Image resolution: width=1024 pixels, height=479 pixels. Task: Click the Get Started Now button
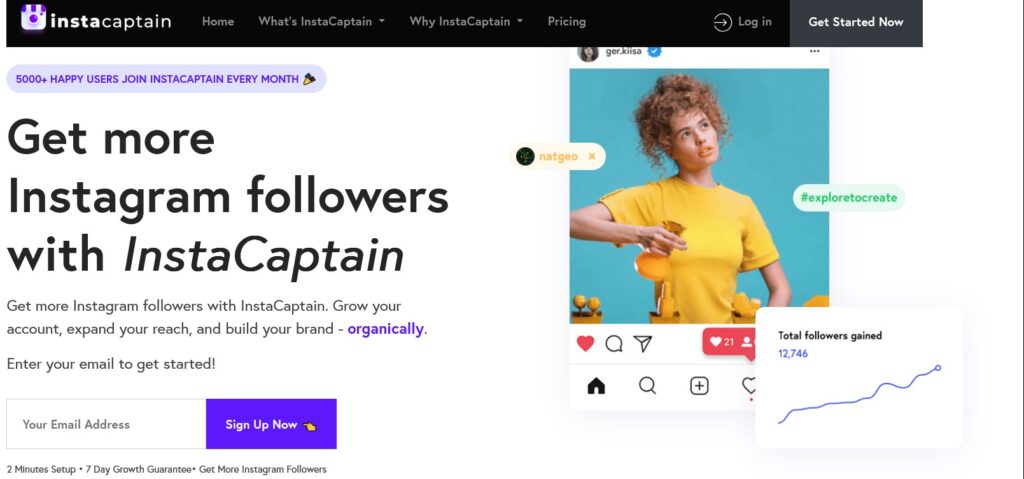pos(856,22)
